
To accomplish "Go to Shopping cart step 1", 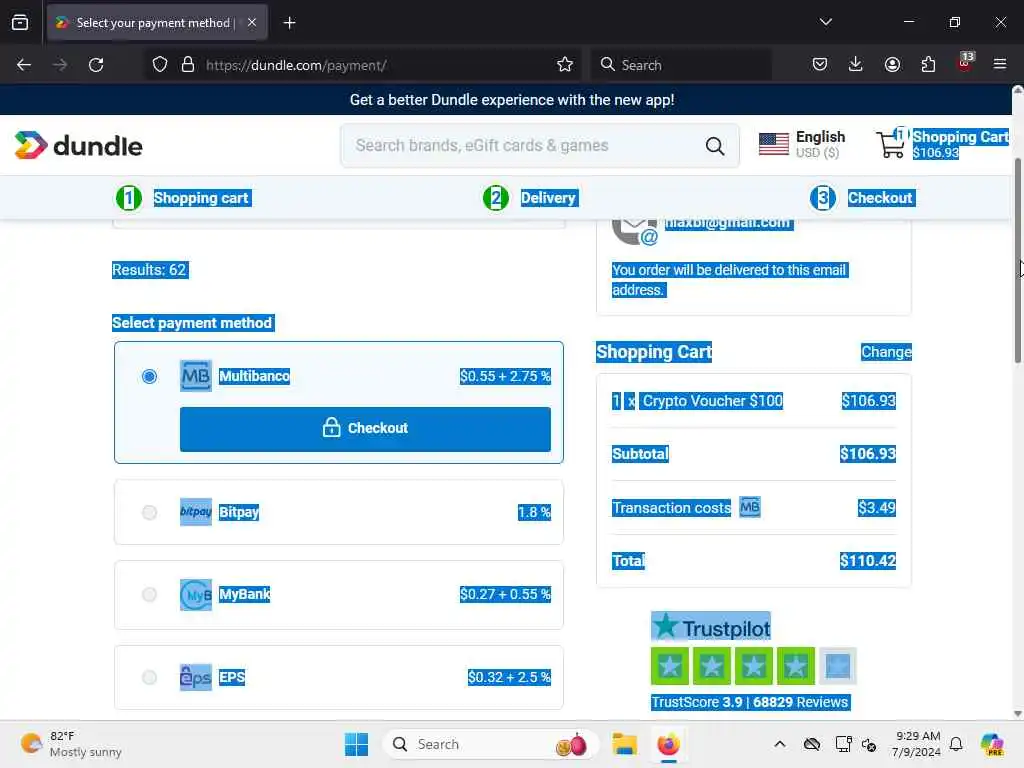I will coord(184,198).
